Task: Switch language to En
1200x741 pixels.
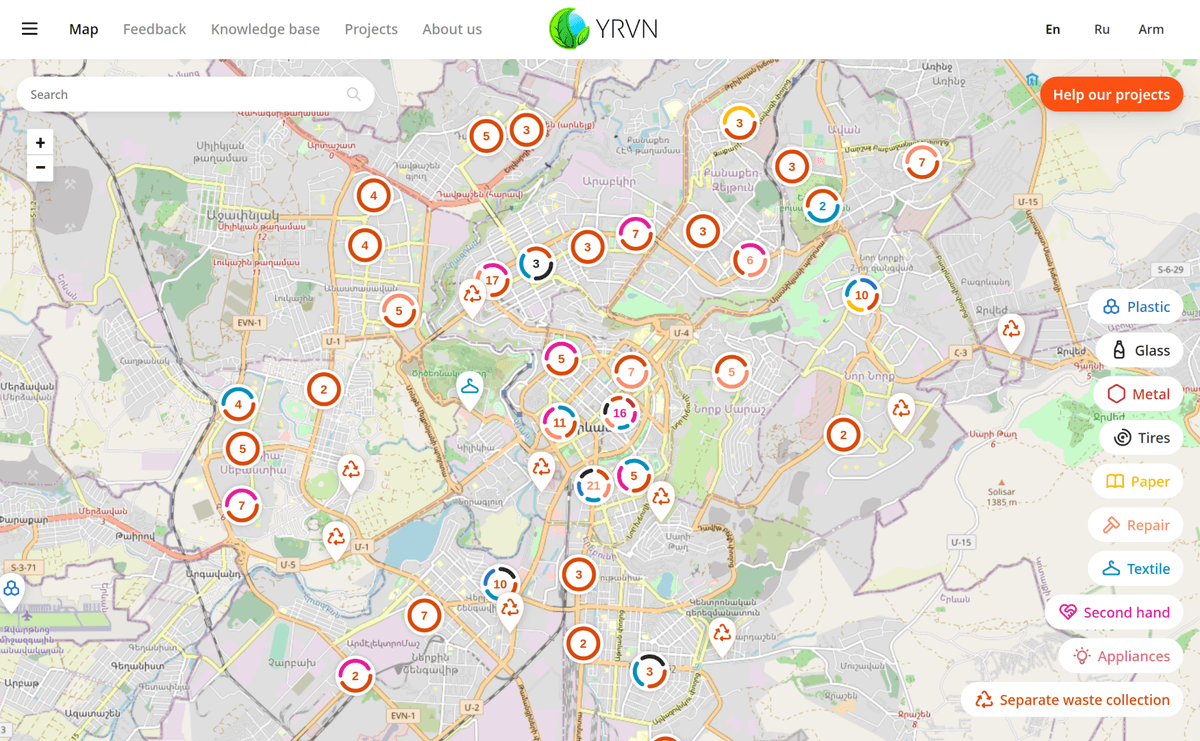Action: (x=1053, y=29)
